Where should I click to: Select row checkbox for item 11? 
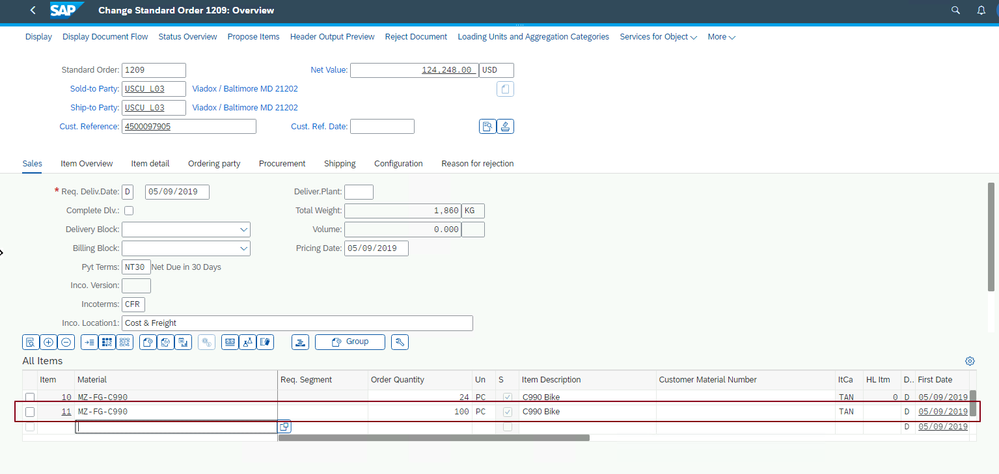click(30, 412)
